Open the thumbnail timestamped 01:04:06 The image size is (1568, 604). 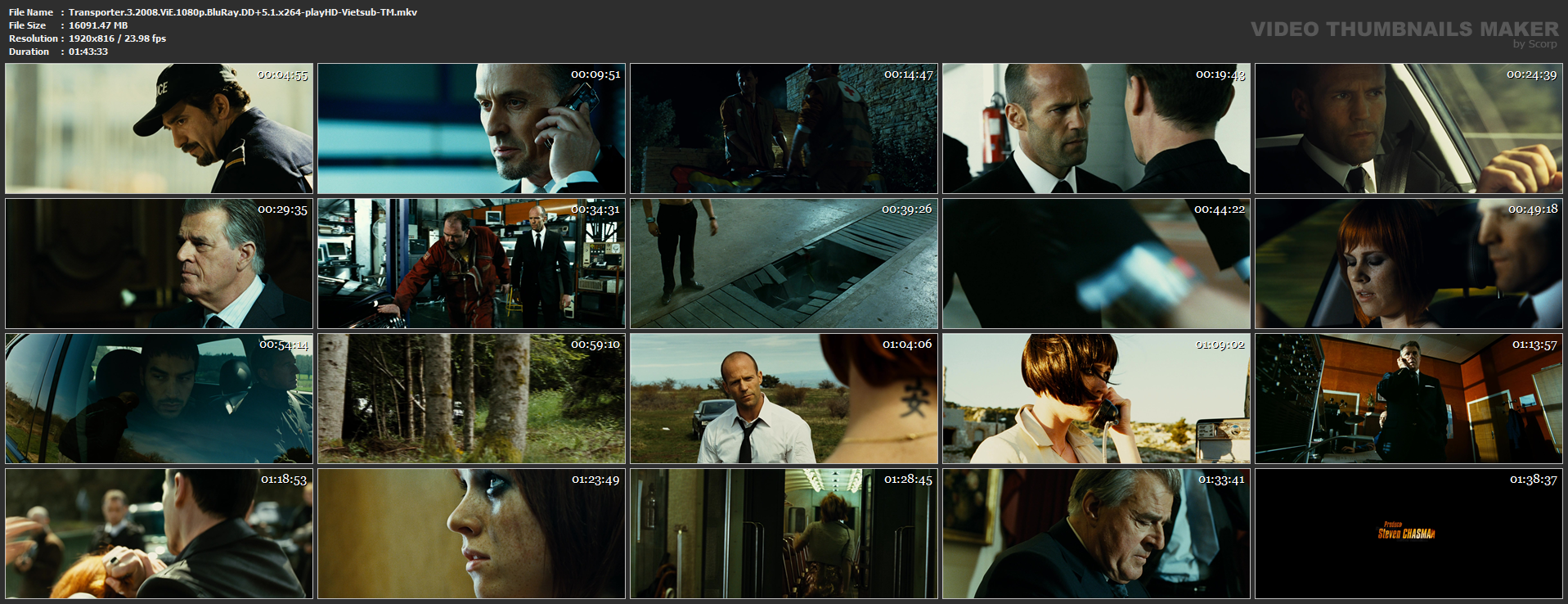click(x=784, y=399)
